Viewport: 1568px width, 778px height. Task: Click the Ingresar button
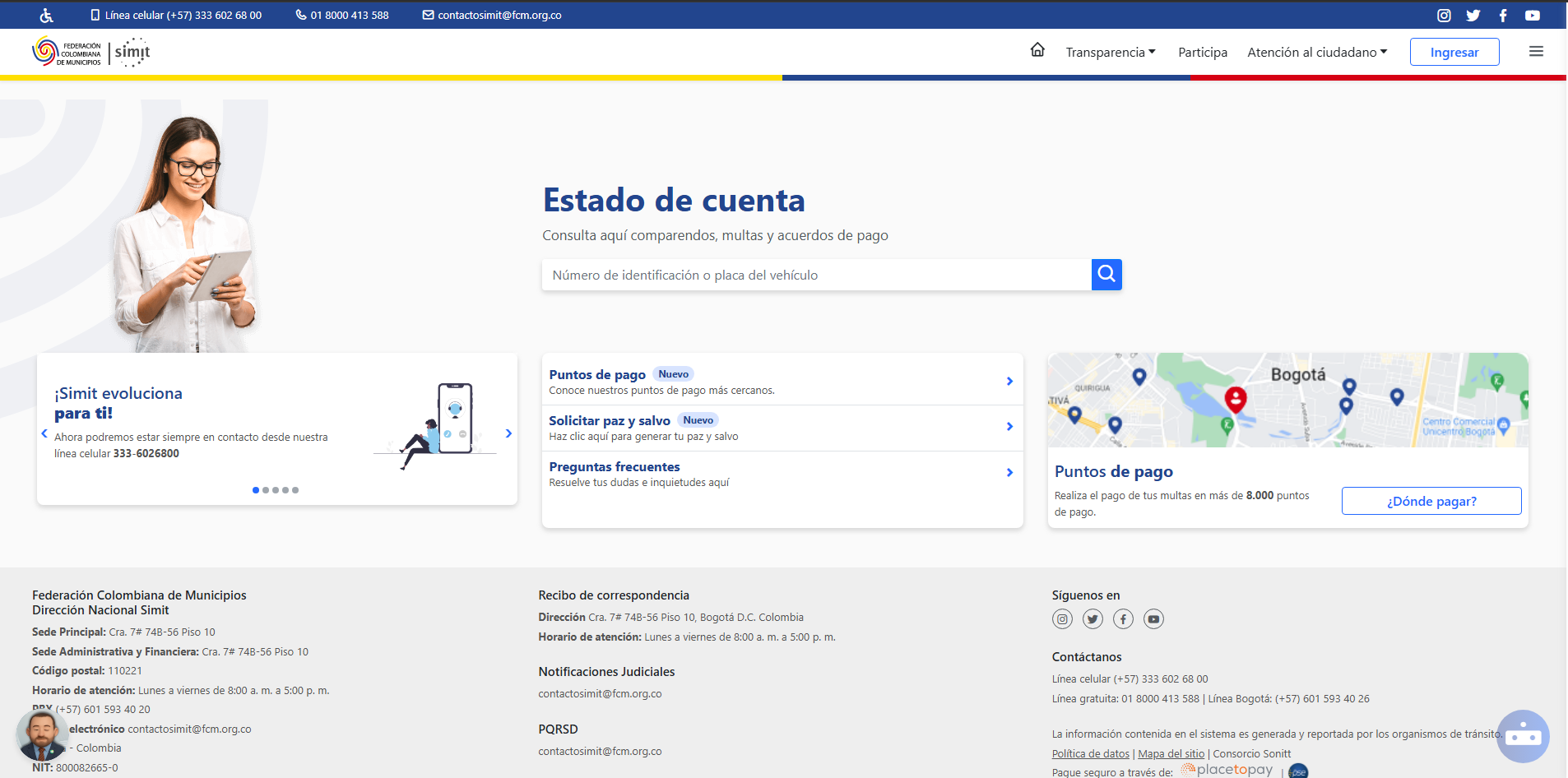point(1454,51)
